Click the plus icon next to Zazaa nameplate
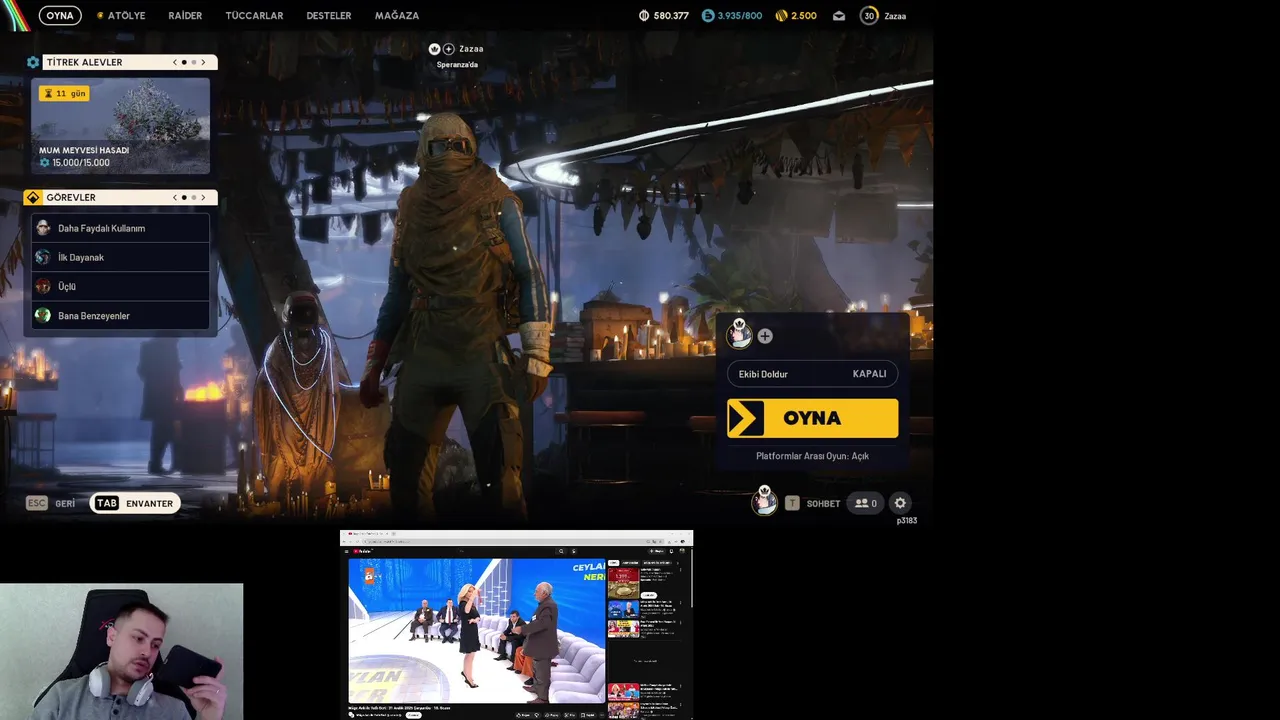The width and height of the screenshot is (1280, 720). 449,49
